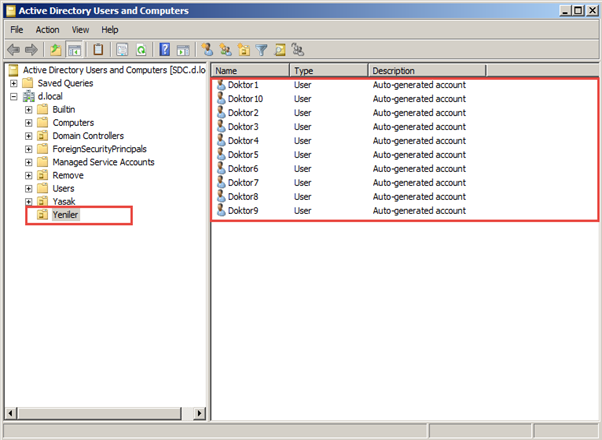Open Properties toolbar icon
Image resolution: width=602 pixels, height=440 pixels.
(x=122, y=50)
